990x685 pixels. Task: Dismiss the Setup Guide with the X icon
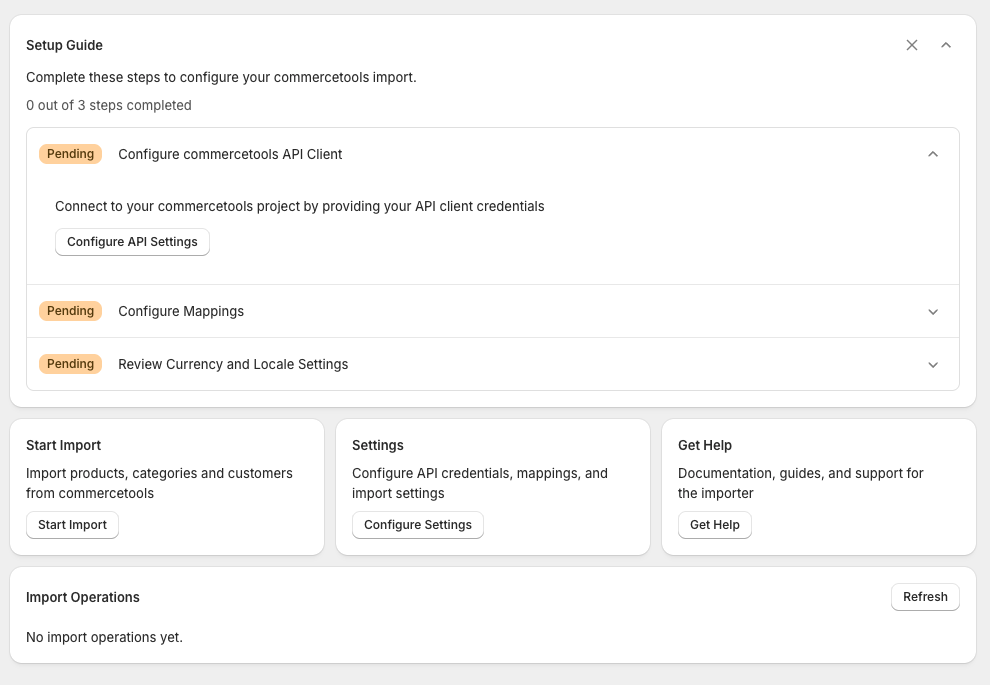912,45
